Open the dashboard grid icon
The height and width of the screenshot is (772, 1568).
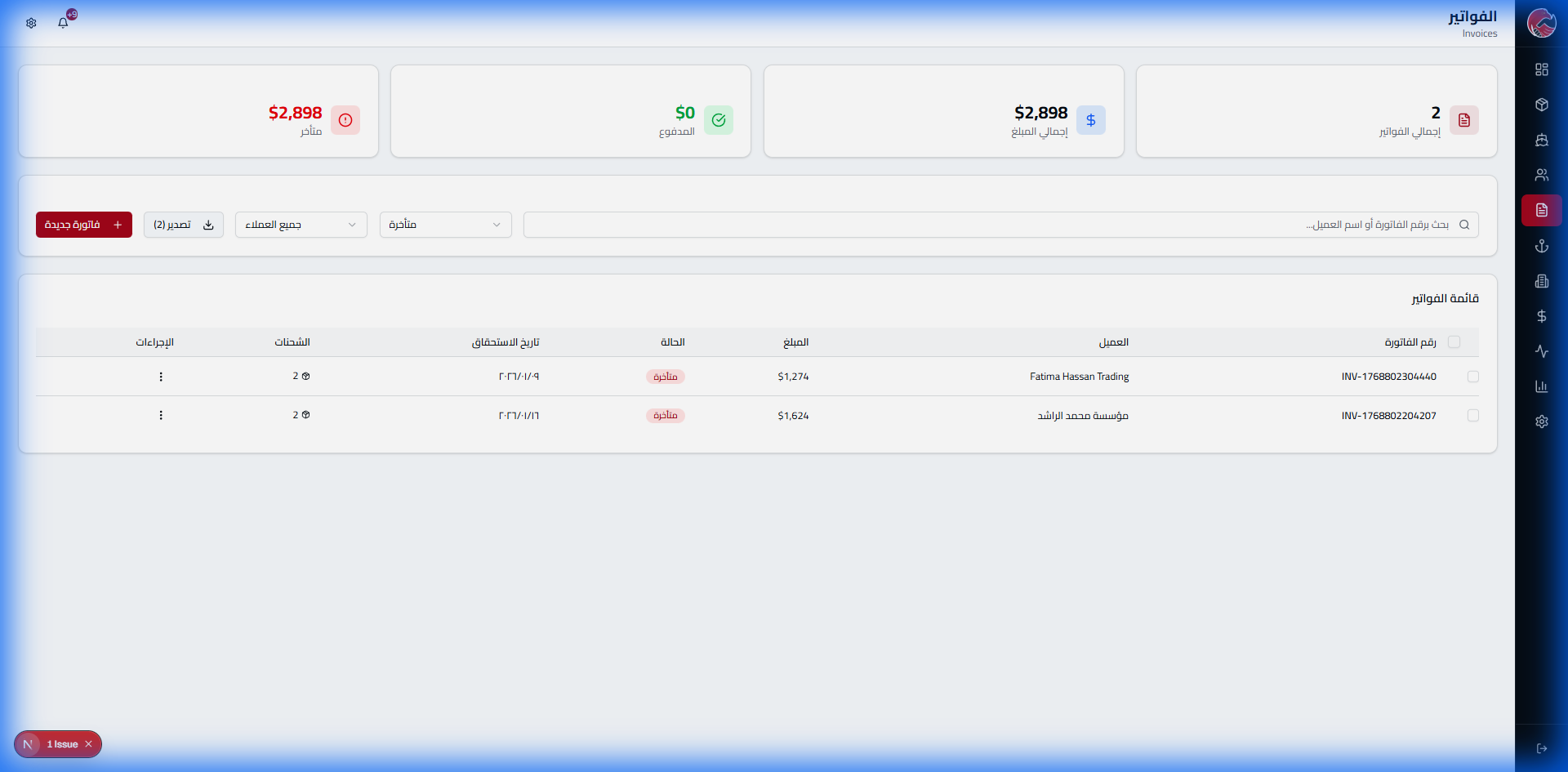pos(1542,69)
